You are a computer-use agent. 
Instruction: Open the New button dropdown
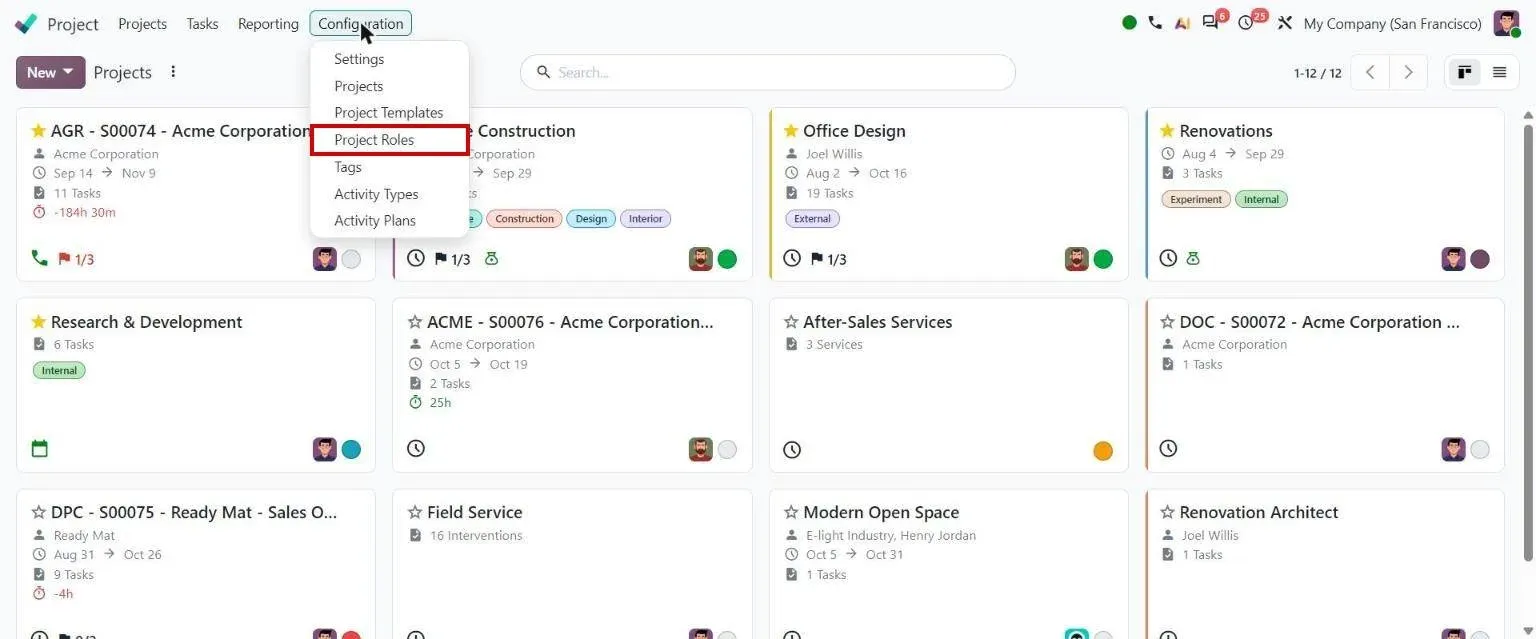point(50,72)
